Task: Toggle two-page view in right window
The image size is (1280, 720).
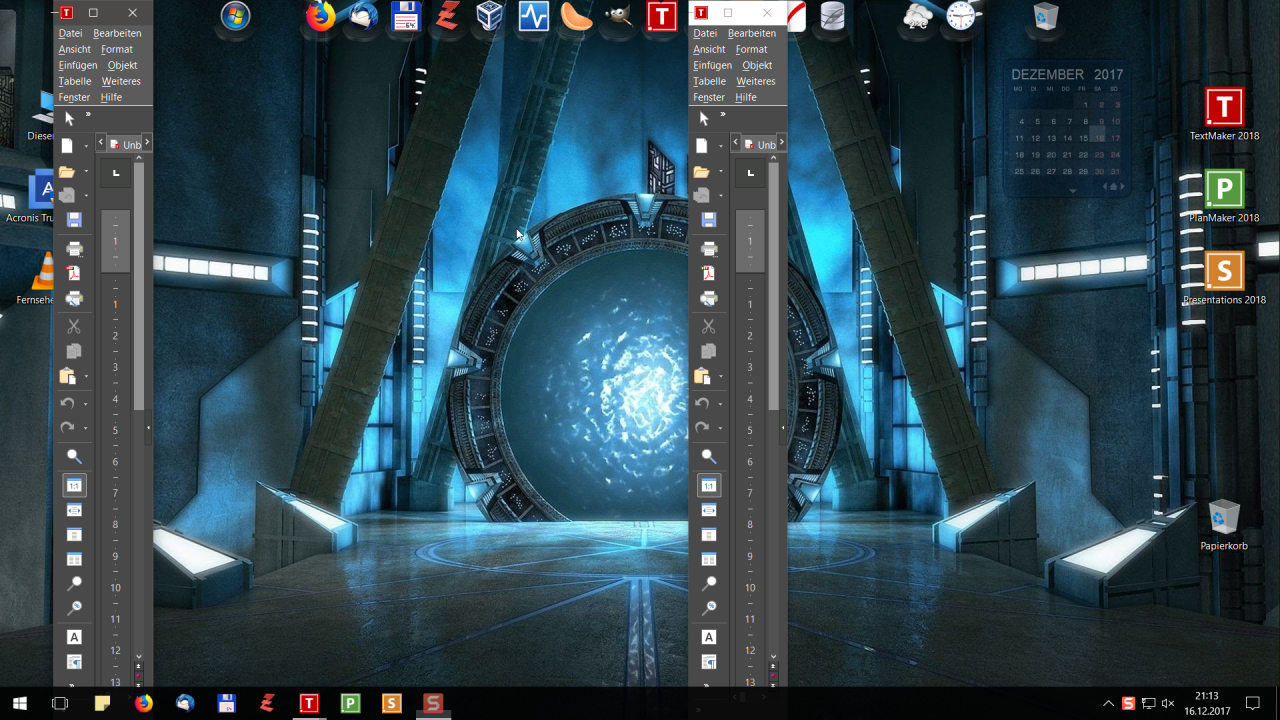Action: click(709, 560)
